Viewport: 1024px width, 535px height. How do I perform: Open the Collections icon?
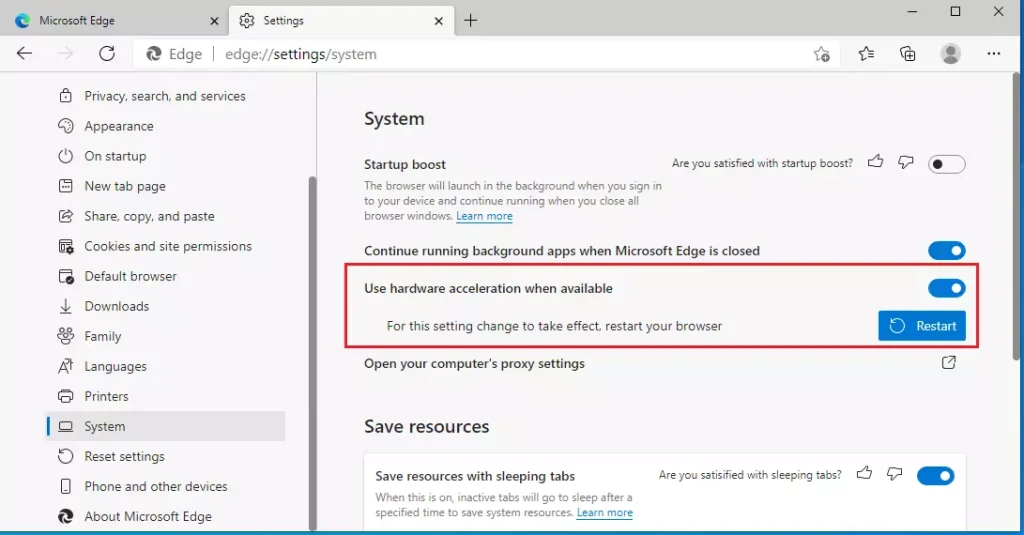[908, 54]
